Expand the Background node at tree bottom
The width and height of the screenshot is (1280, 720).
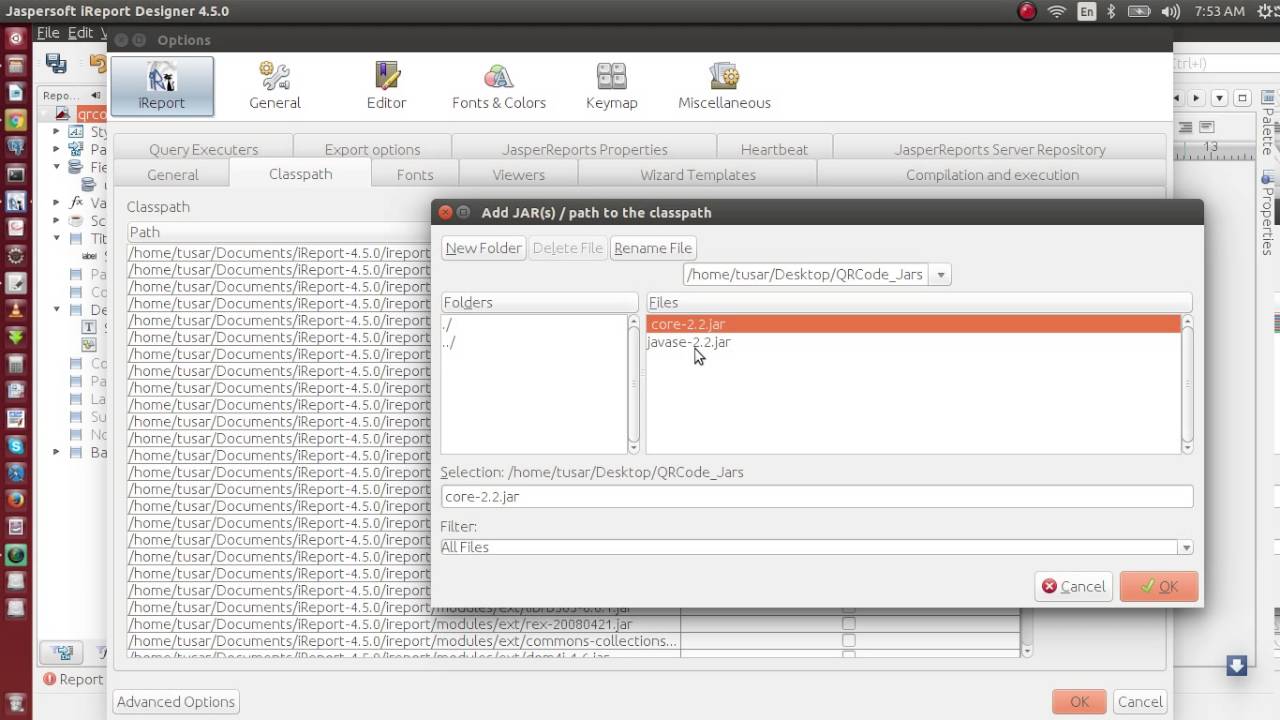coord(57,452)
